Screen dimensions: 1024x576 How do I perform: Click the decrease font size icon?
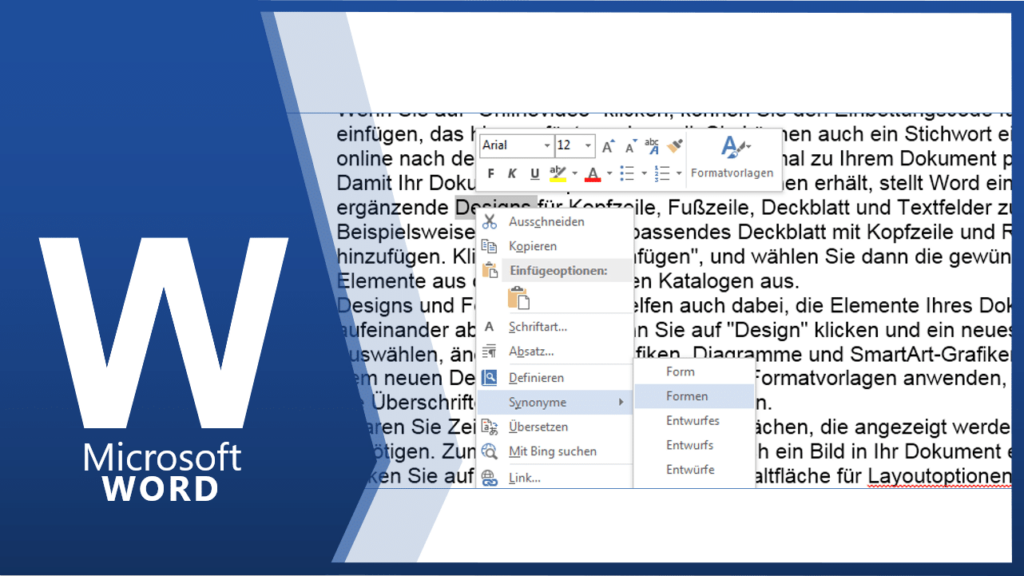click(x=629, y=146)
